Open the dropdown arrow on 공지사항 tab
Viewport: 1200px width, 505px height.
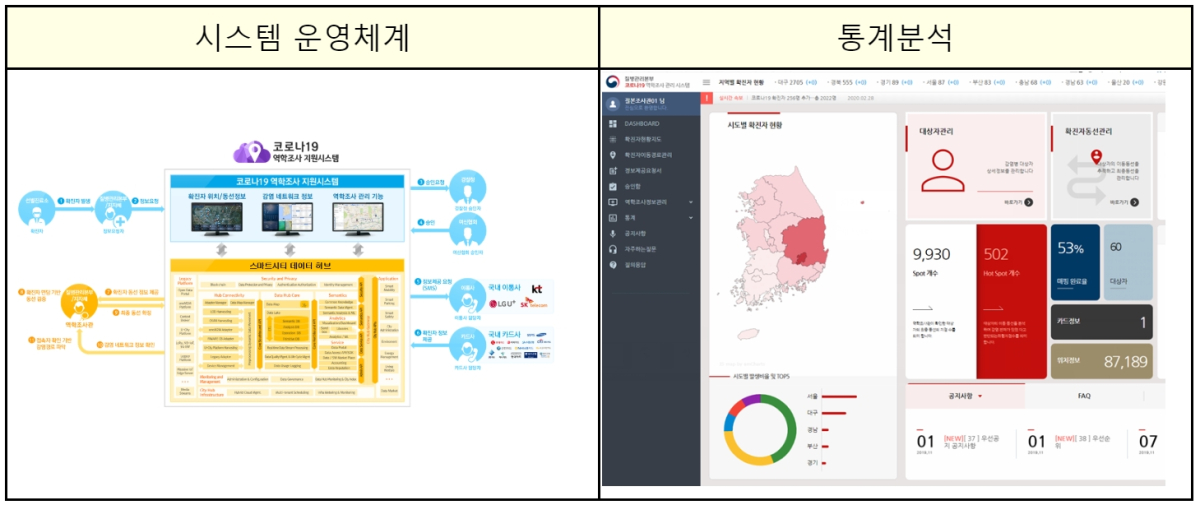tap(980, 395)
